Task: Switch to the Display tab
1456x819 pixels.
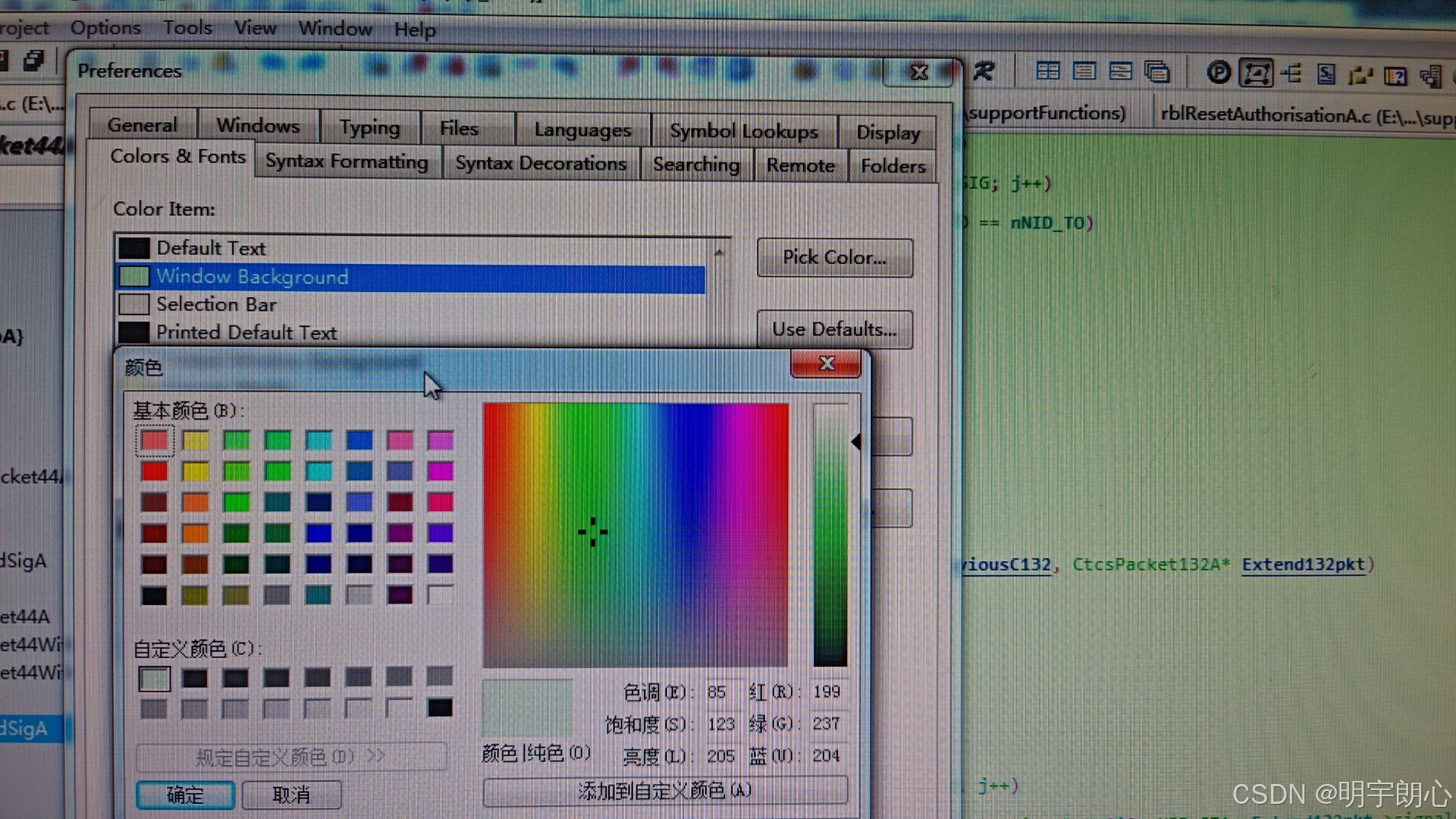Action: click(887, 132)
